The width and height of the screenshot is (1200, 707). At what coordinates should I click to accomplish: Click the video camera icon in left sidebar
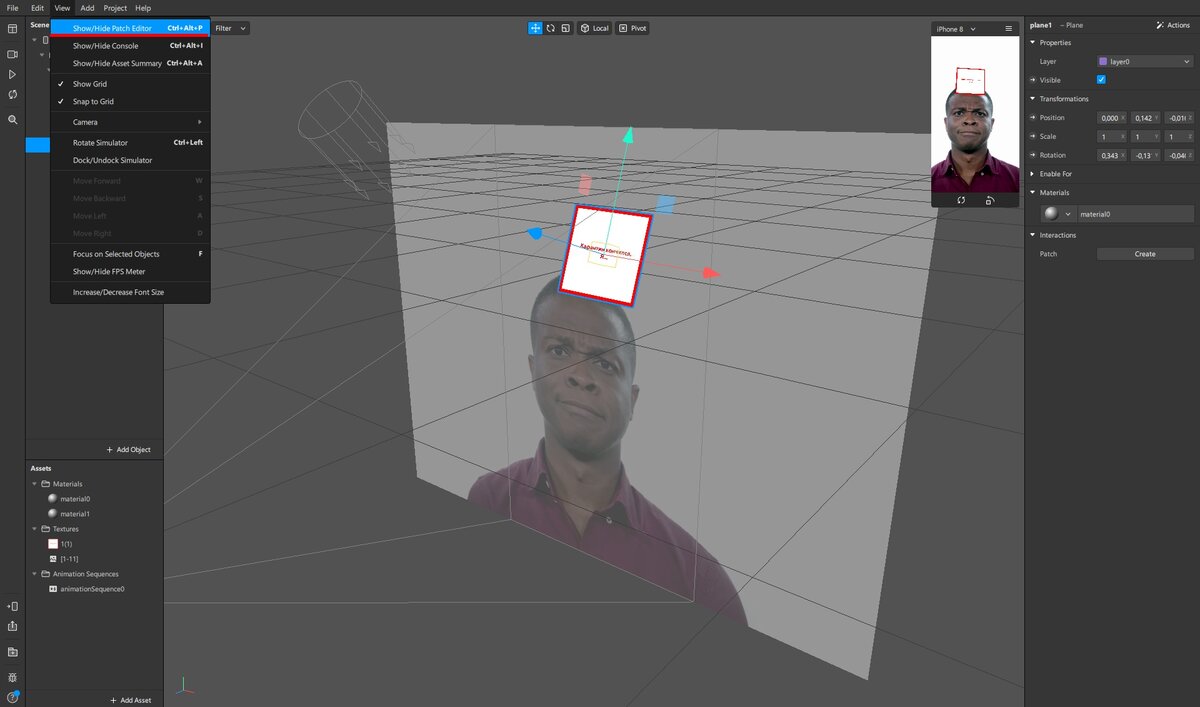coord(12,54)
